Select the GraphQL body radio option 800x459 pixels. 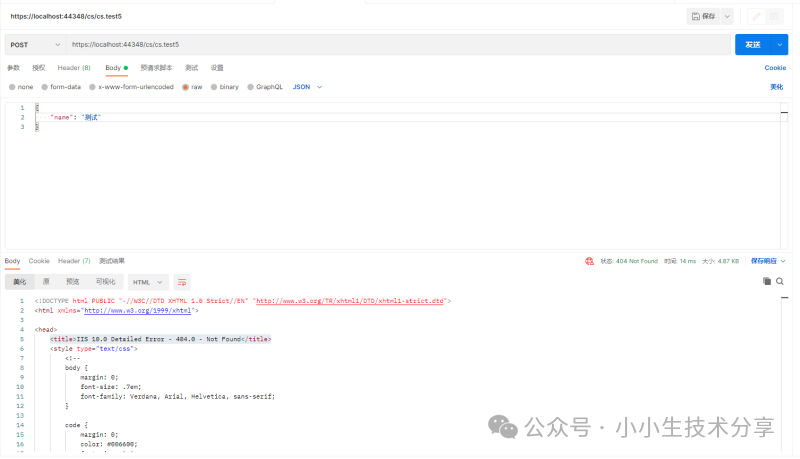point(250,87)
